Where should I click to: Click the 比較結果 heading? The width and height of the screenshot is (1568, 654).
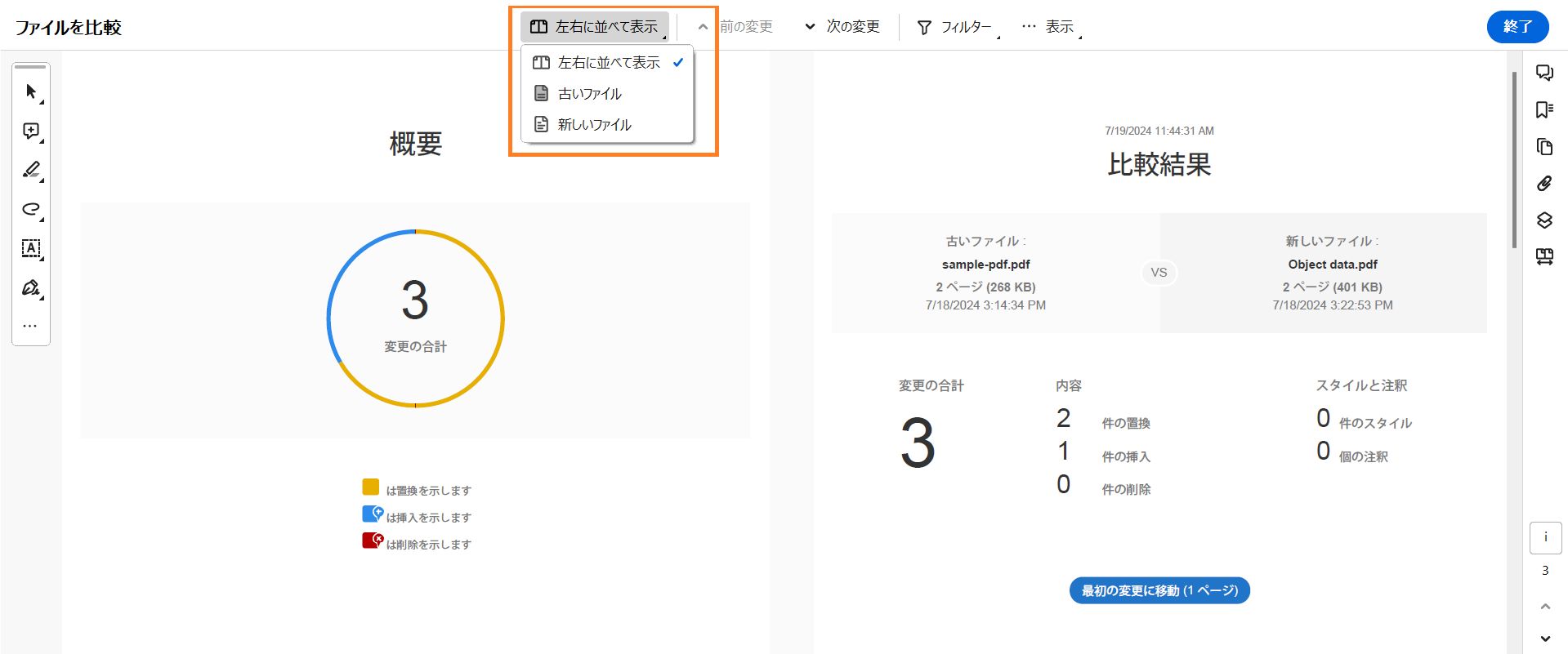pos(1159,165)
